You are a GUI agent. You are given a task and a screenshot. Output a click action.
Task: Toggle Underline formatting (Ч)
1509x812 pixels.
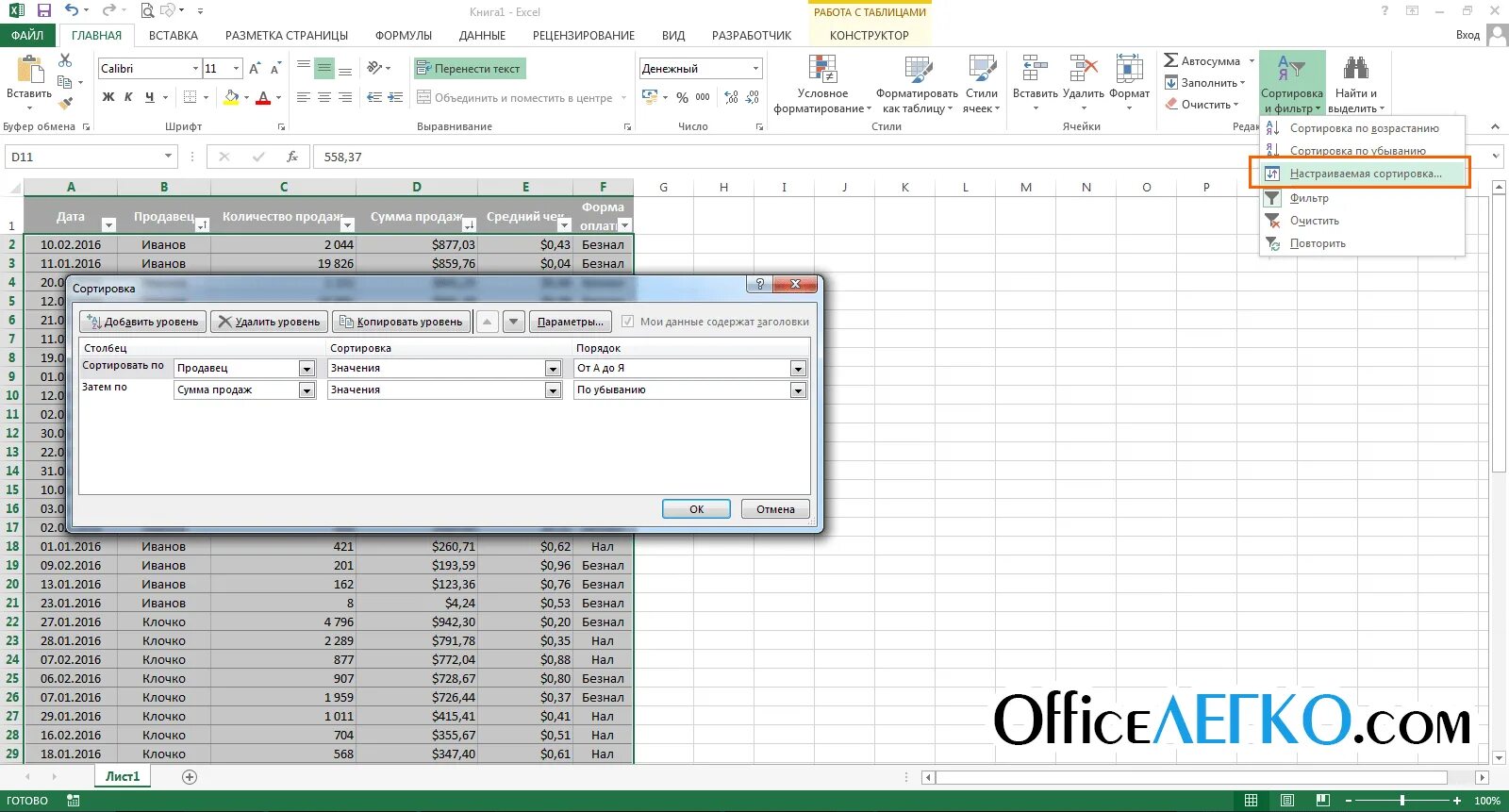[x=149, y=97]
